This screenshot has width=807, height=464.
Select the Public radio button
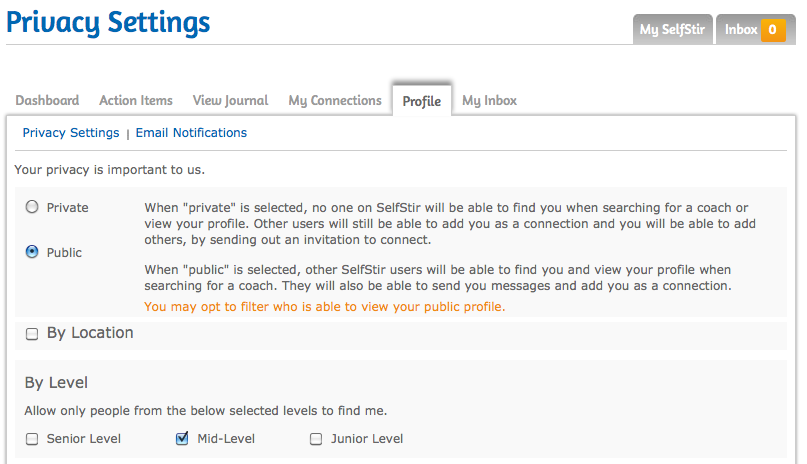(x=32, y=252)
